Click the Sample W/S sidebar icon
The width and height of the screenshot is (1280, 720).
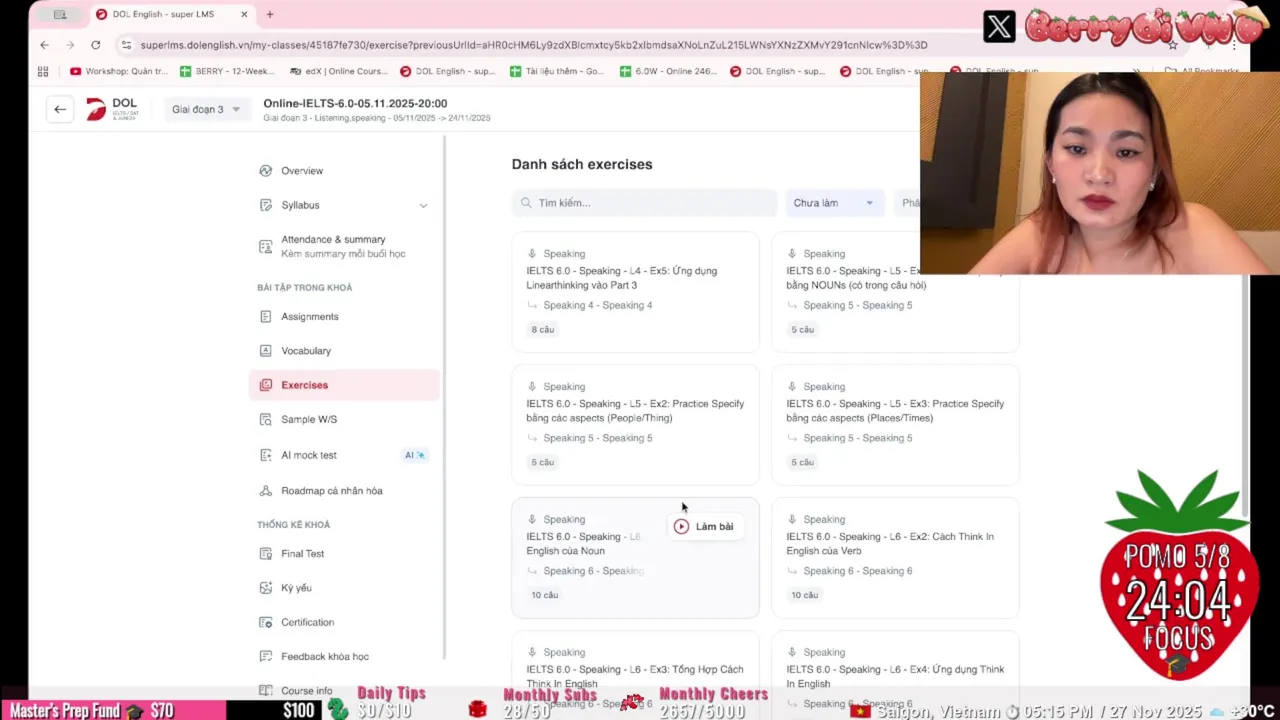265,419
